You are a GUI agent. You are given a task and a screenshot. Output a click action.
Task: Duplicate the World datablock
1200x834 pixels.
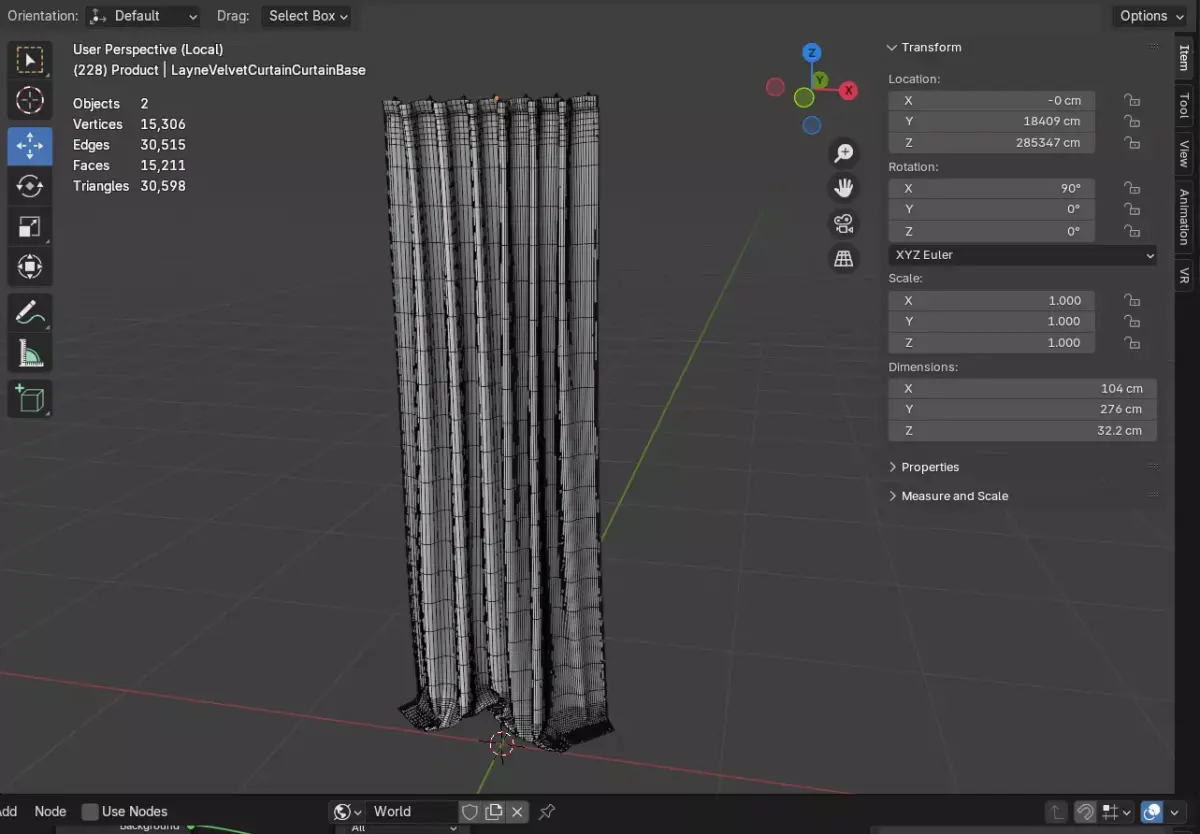coord(494,812)
